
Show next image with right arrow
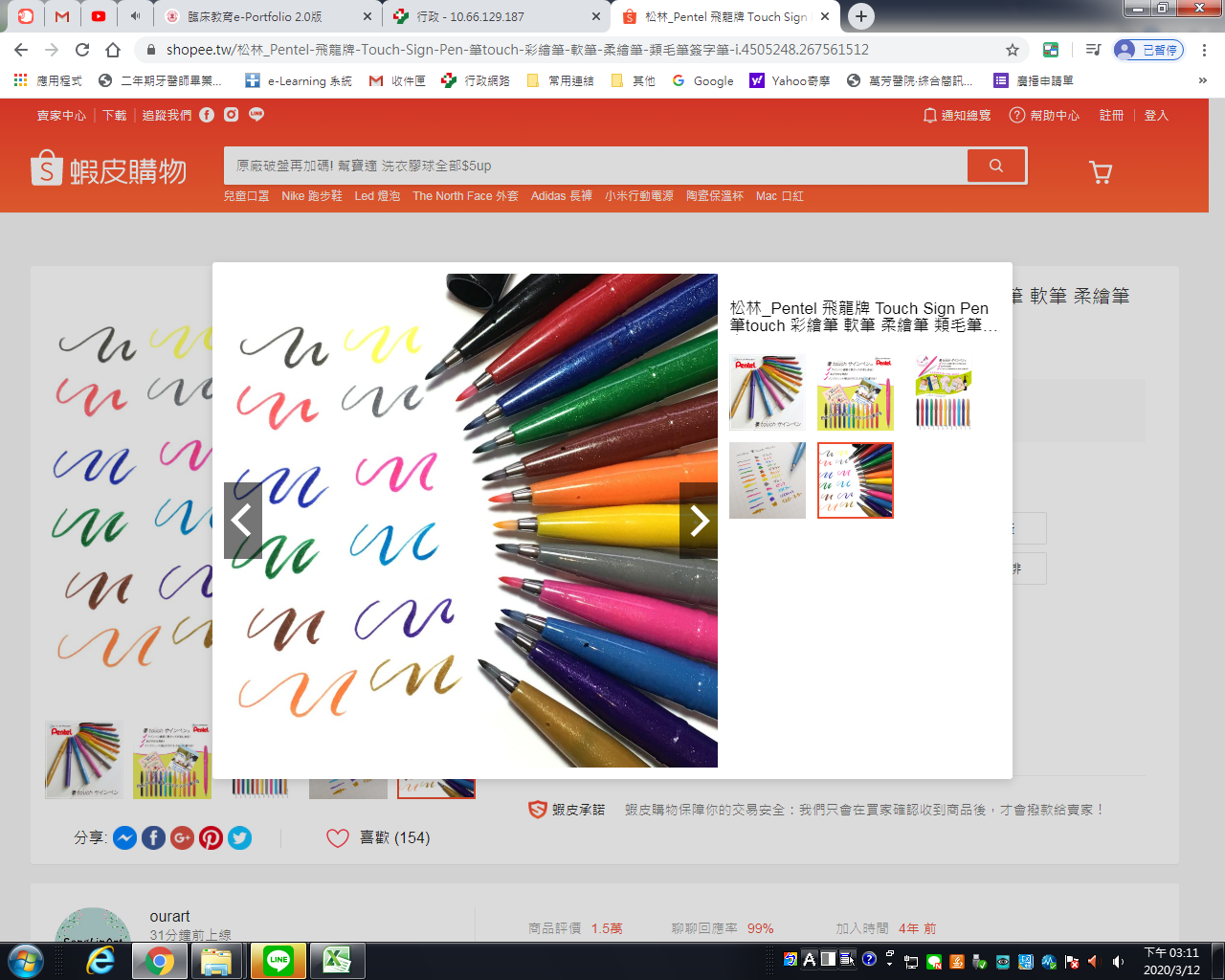[x=699, y=521]
